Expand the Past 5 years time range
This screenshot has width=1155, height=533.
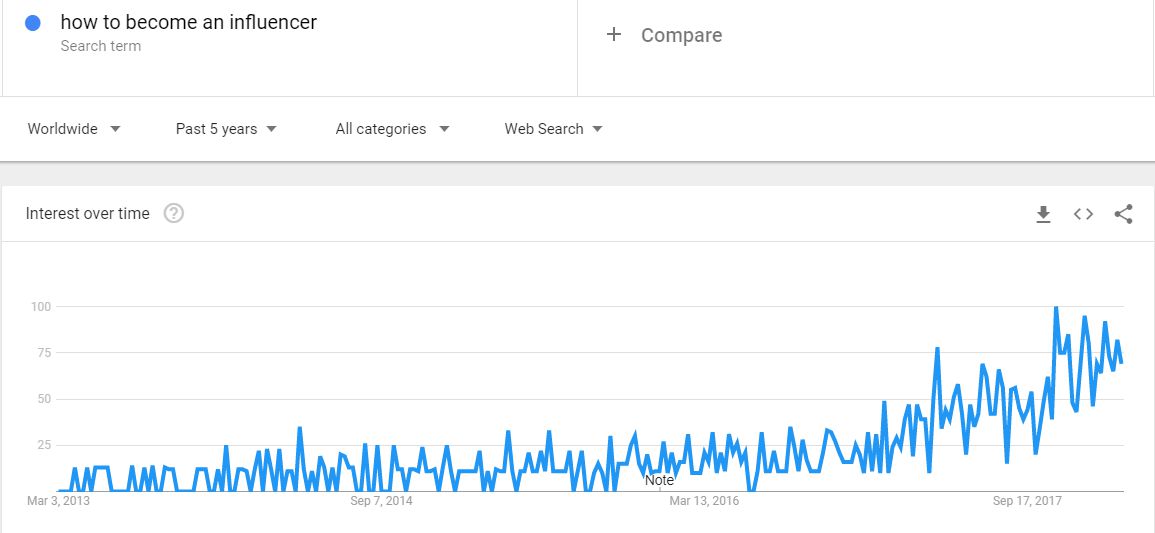tap(226, 129)
